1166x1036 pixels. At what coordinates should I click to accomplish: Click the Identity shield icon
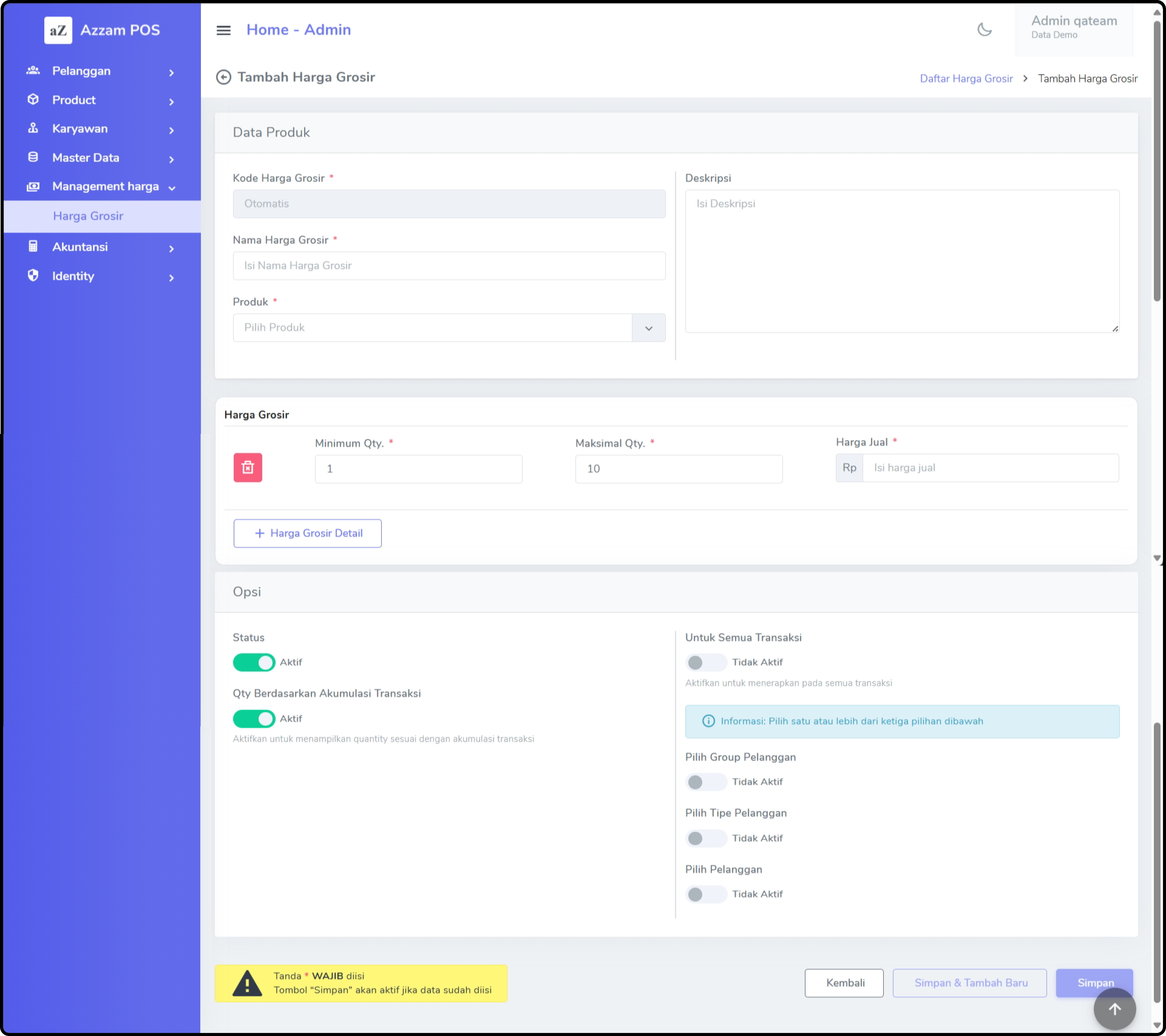click(33, 276)
